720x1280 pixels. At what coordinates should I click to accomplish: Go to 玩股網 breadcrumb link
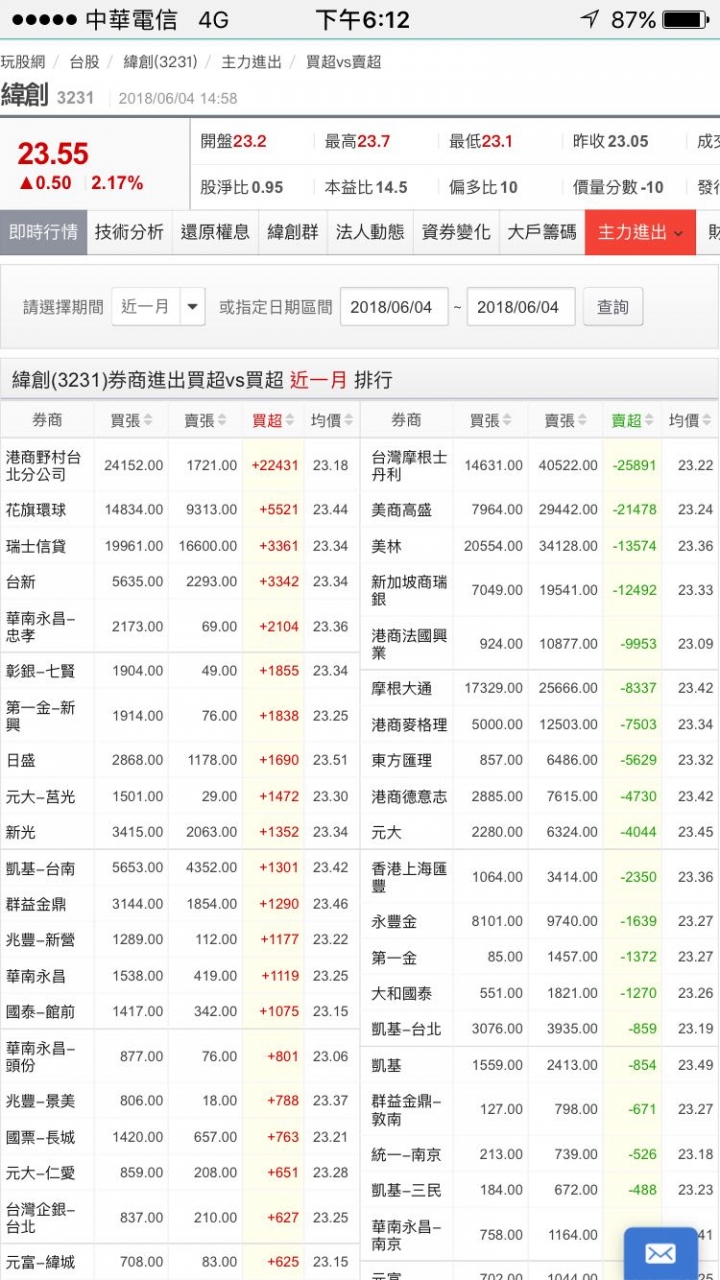(22, 62)
